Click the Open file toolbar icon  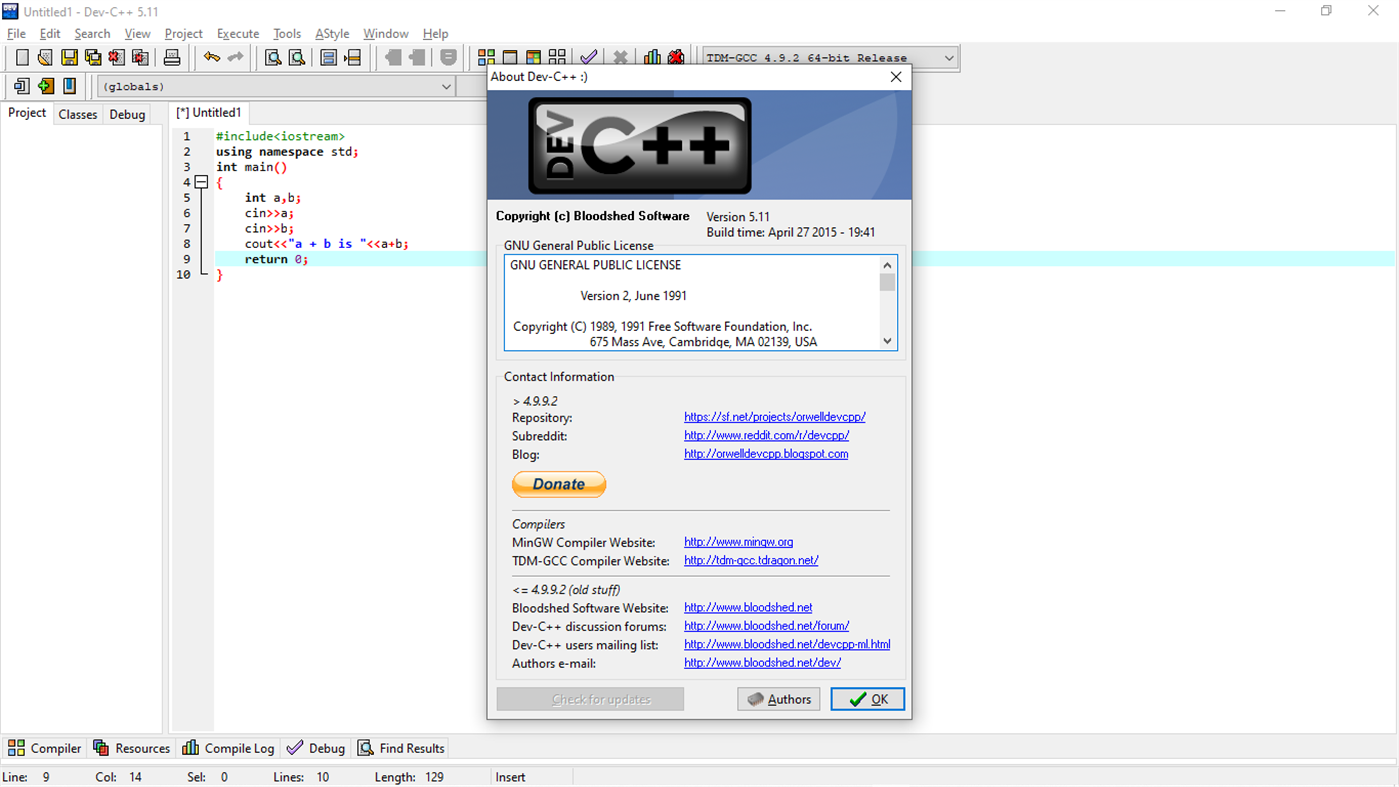pos(45,58)
